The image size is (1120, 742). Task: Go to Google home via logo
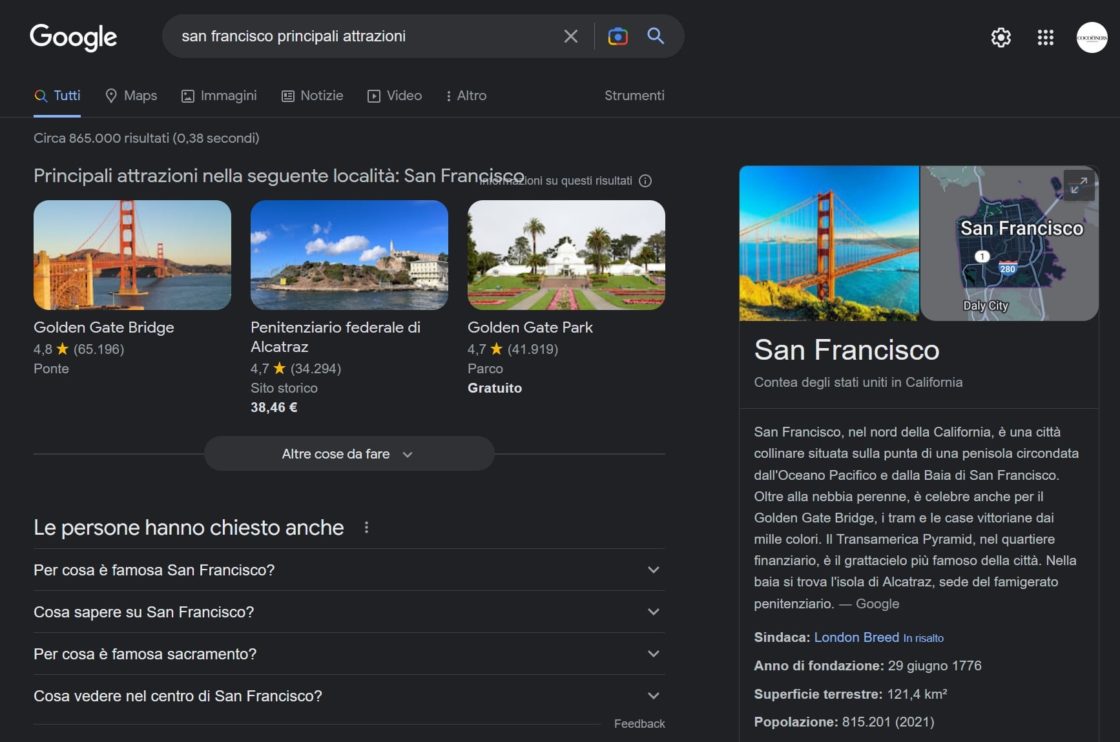click(x=73, y=37)
